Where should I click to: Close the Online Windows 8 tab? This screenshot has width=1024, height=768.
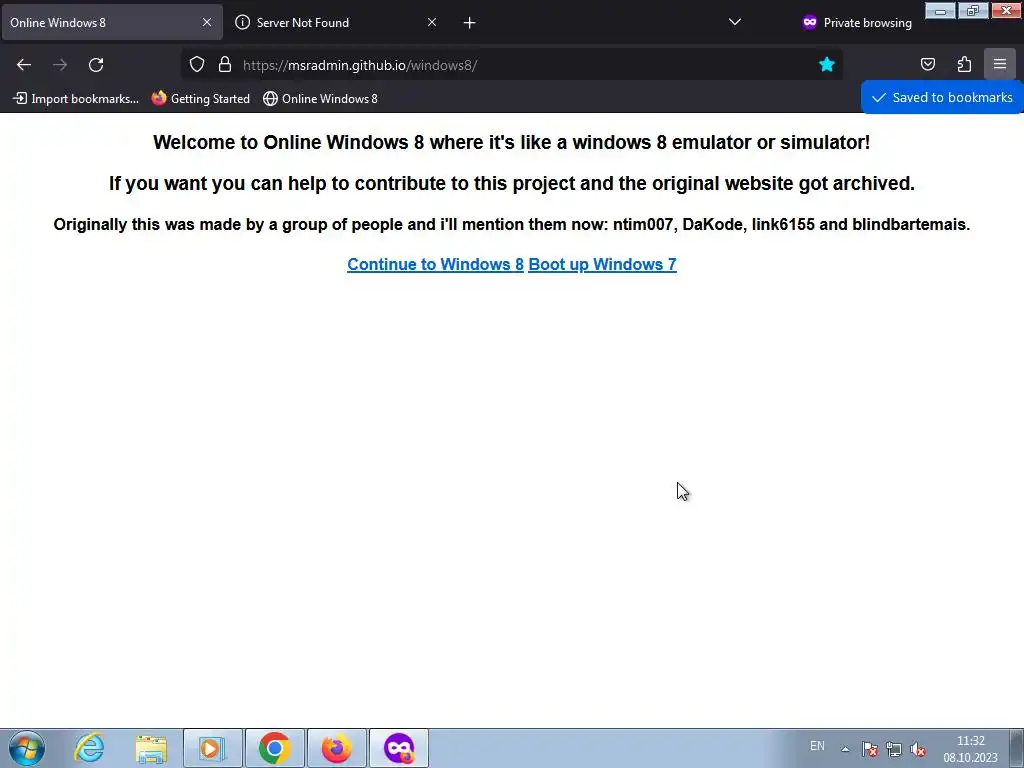(x=207, y=22)
